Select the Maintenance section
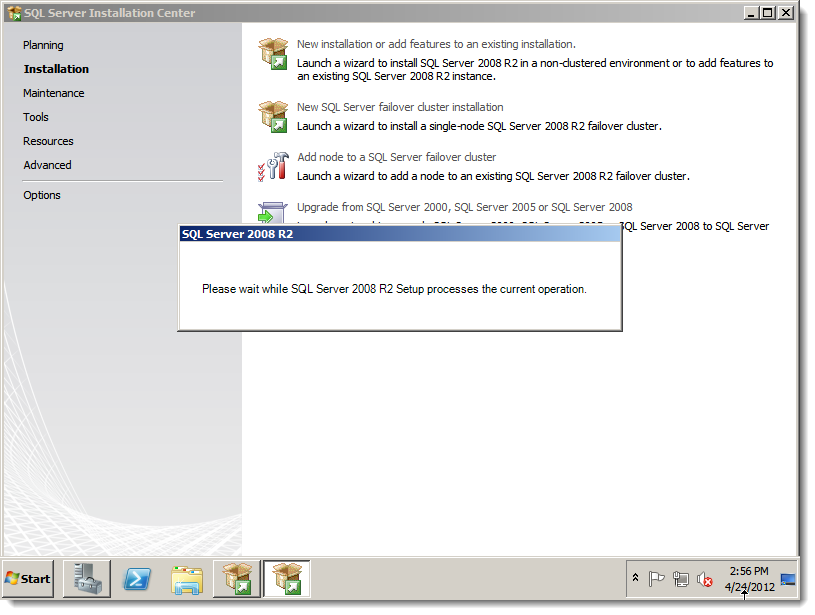This screenshot has width=815, height=615. pos(54,93)
